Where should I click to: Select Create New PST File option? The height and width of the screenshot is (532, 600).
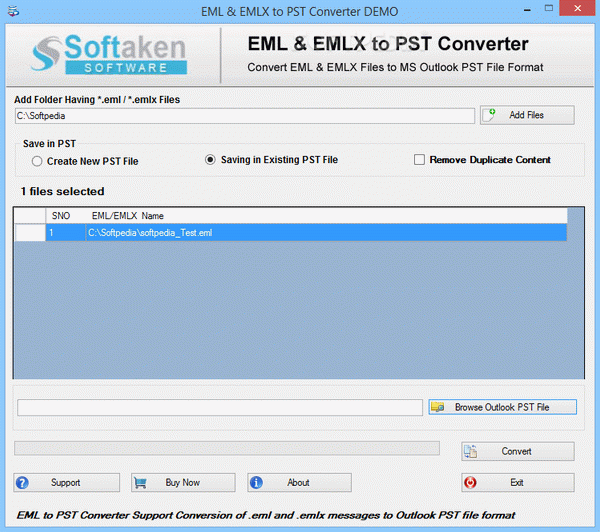[85, 161]
